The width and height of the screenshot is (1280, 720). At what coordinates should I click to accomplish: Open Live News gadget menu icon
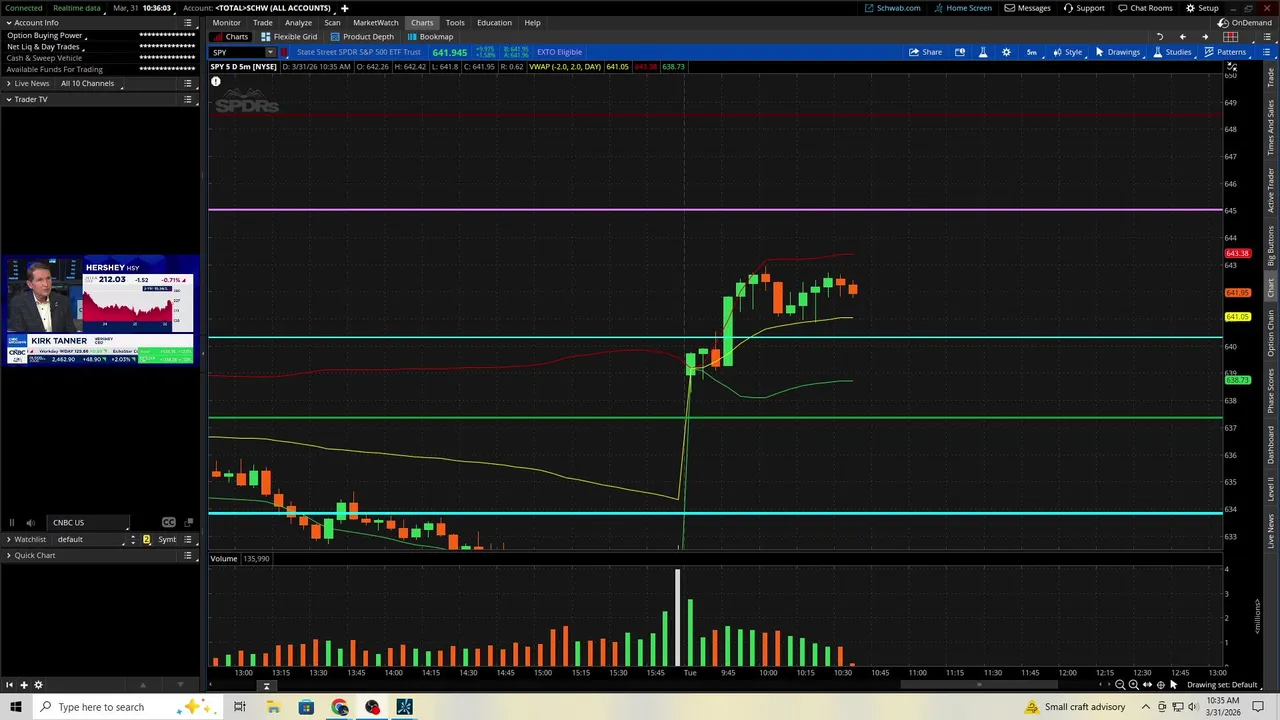coord(188,83)
